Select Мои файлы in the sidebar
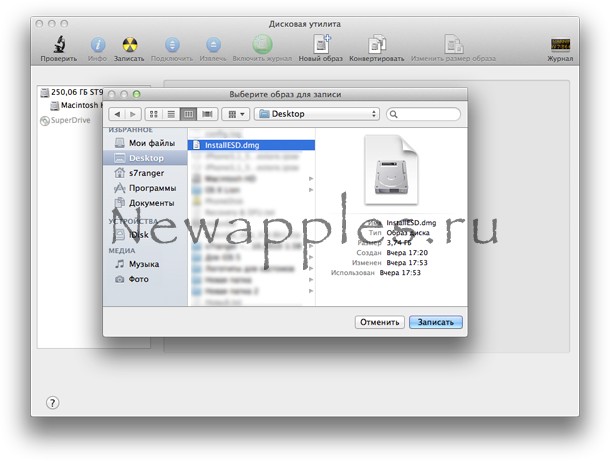610x461 pixels. [145, 143]
